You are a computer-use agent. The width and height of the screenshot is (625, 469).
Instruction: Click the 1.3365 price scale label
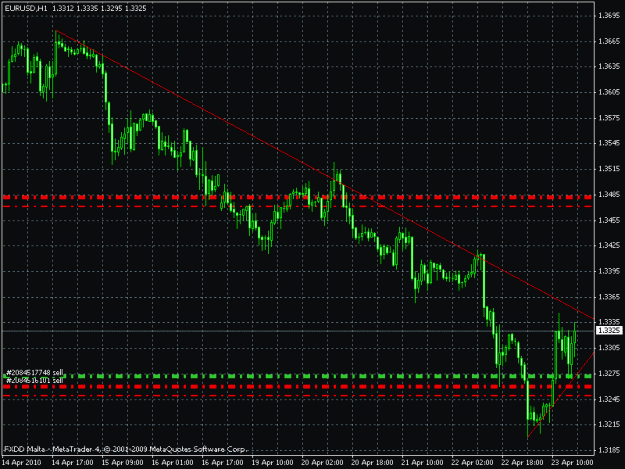[x=609, y=297]
